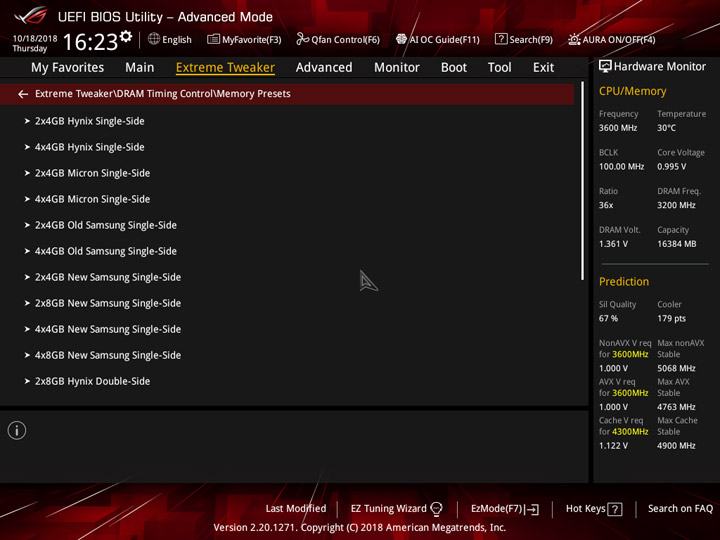Click the EzMode exit arrow icon
This screenshot has width=720, height=540.
pos(533,509)
